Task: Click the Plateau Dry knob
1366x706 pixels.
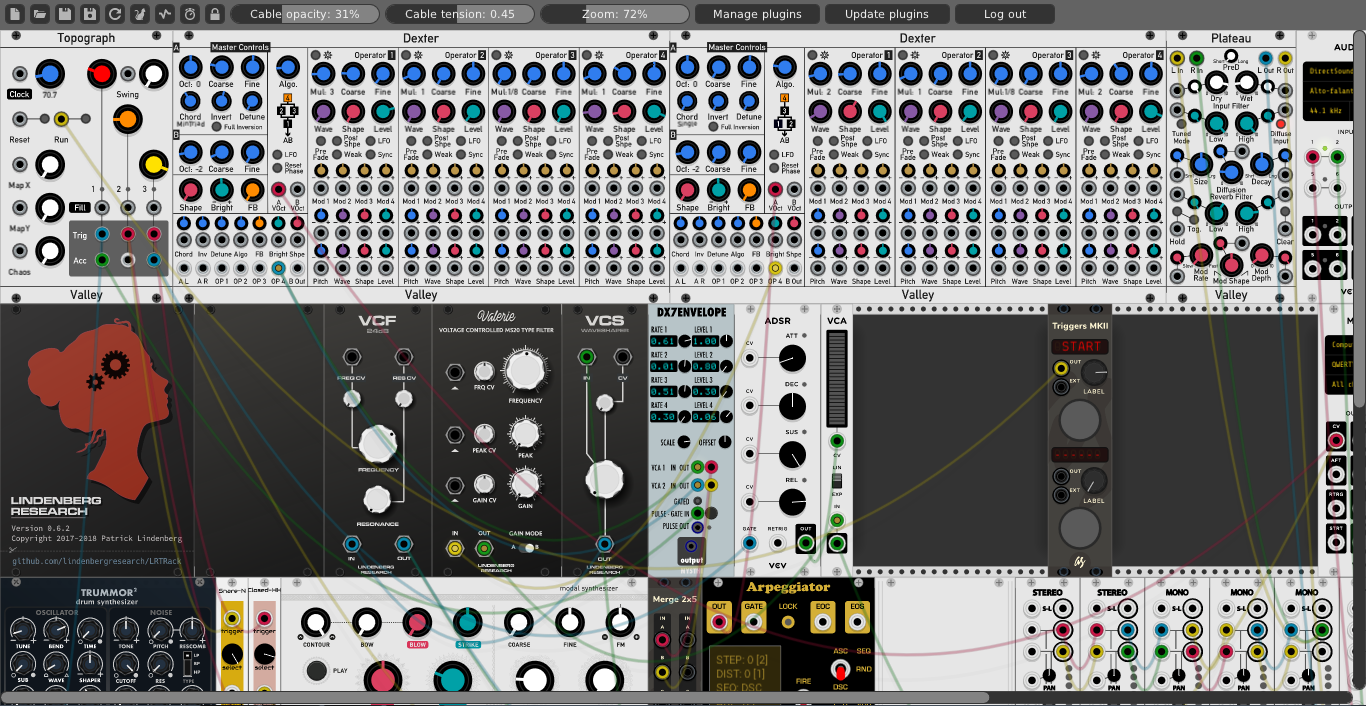Action: coord(1216,82)
